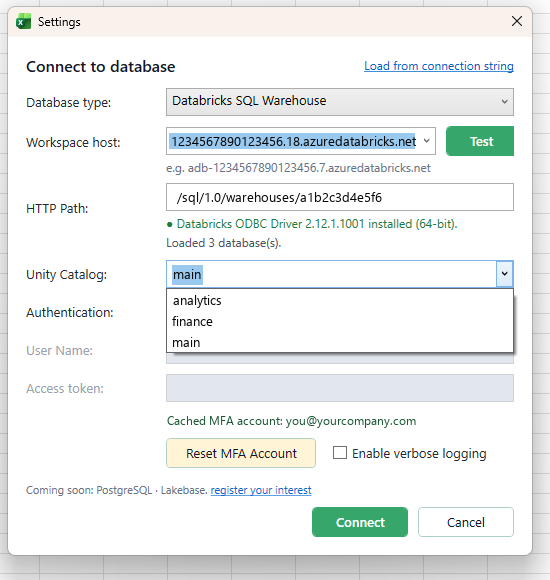Click the Cached MFA account text

tap(291, 421)
